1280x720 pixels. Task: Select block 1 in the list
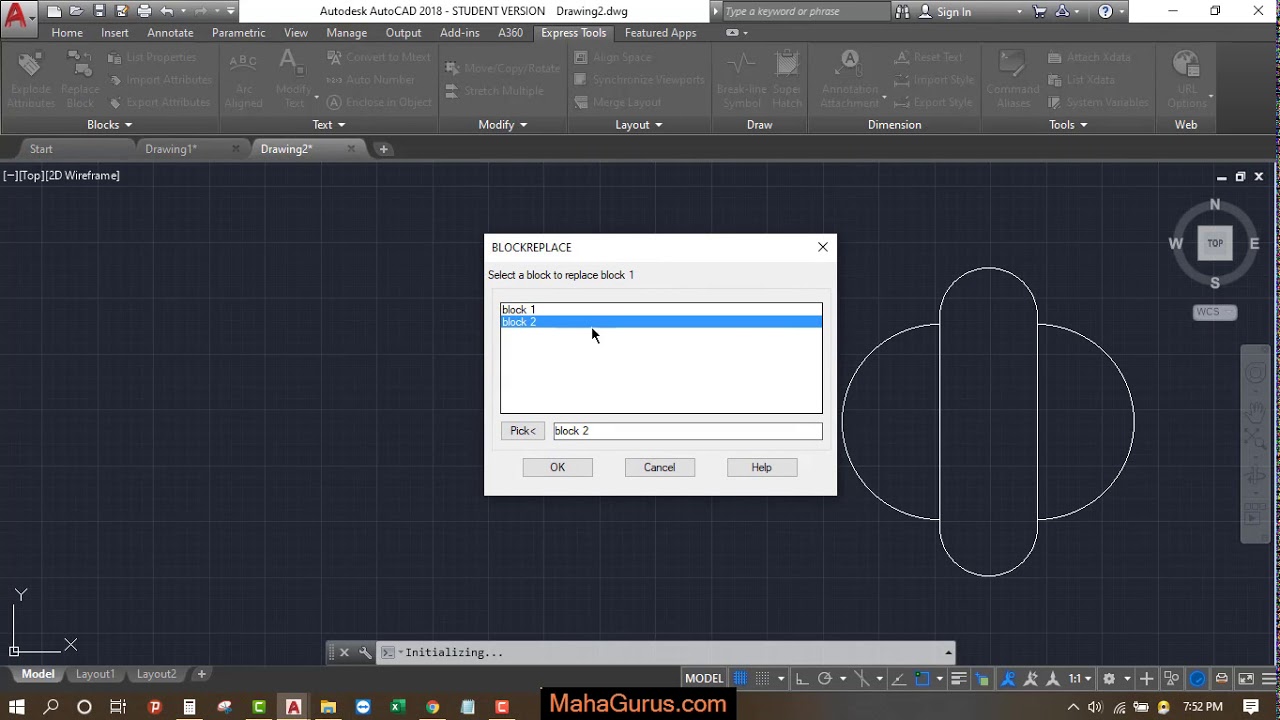pyautogui.click(x=661, y=310)
